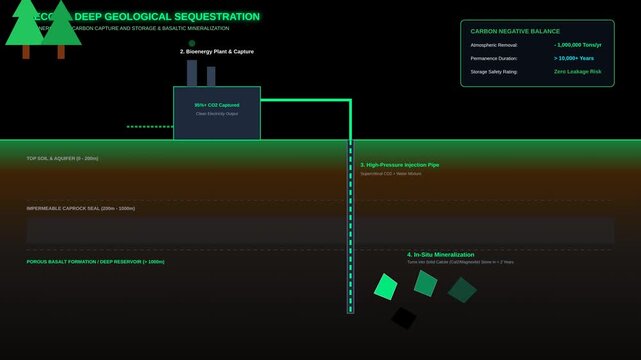The height and width of the screenshot is (360, 641).
Task: Select the brightest green mineral crystal
Action: [385, 287]
